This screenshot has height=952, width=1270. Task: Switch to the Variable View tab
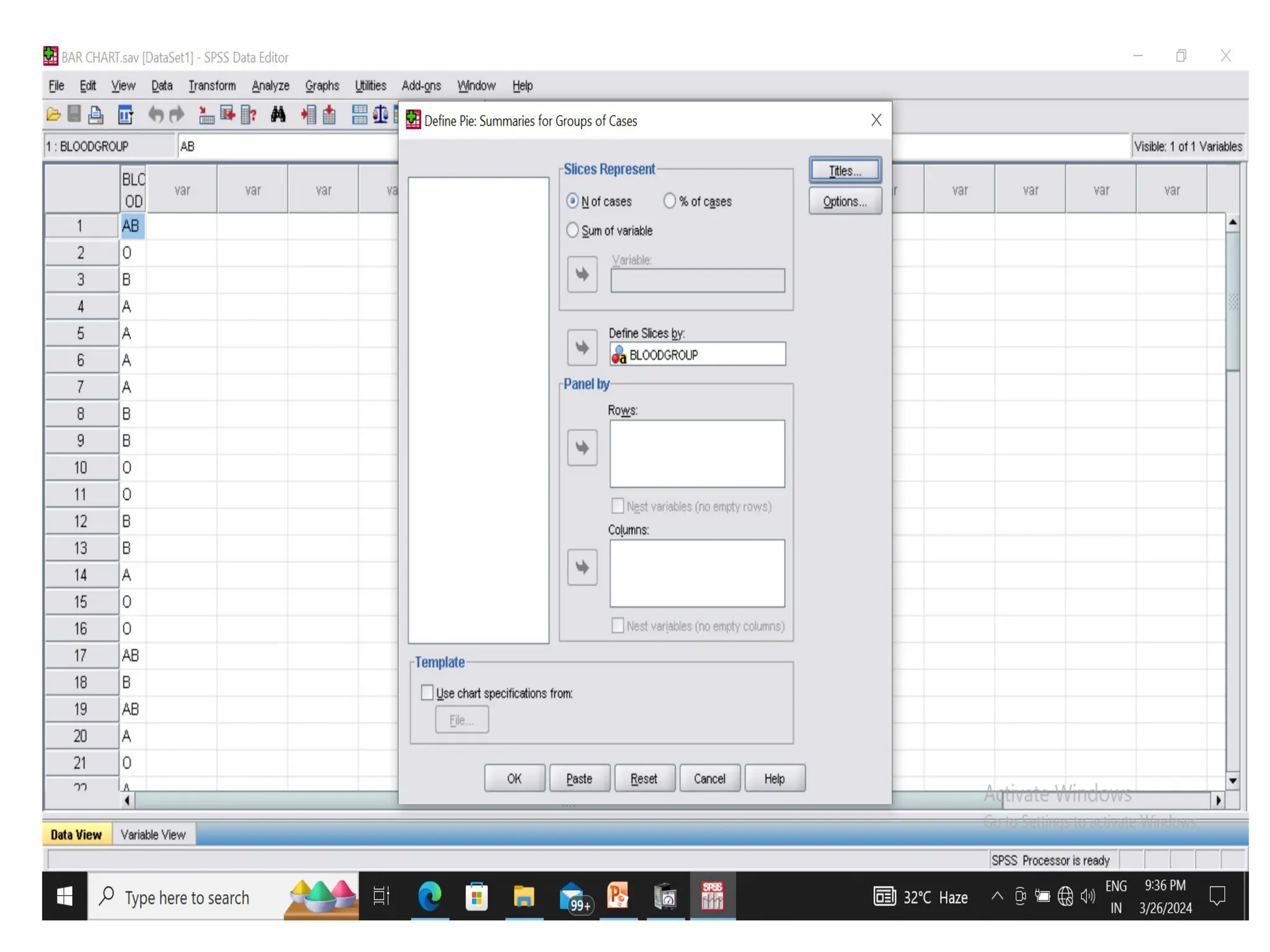[x=153, y=834]
